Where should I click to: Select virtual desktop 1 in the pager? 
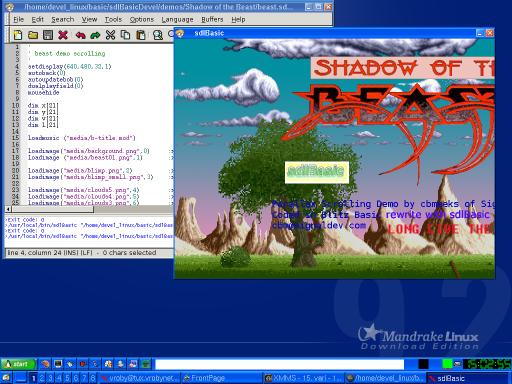pos(33,378)
